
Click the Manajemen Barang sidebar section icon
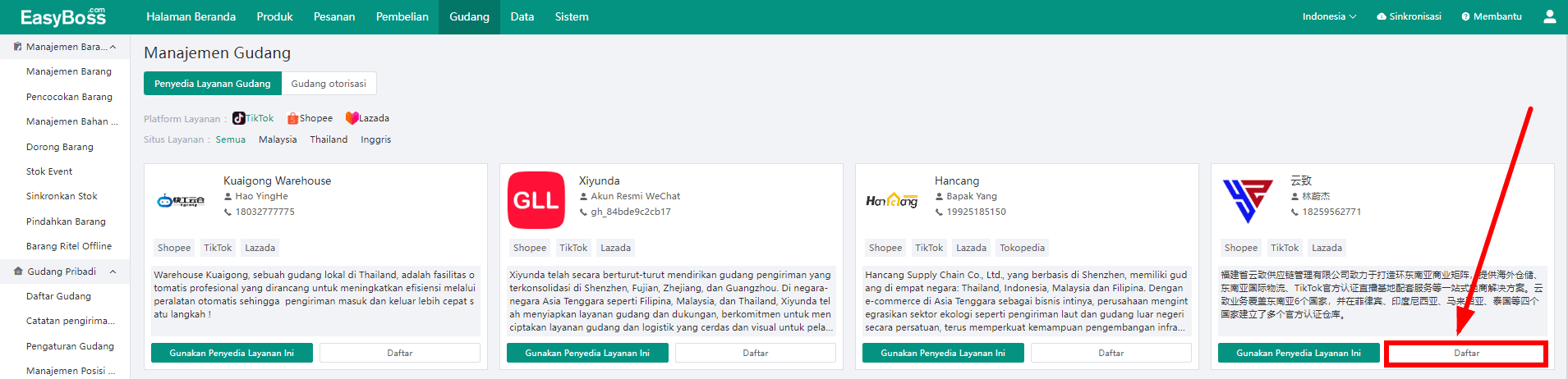(17, 47)
